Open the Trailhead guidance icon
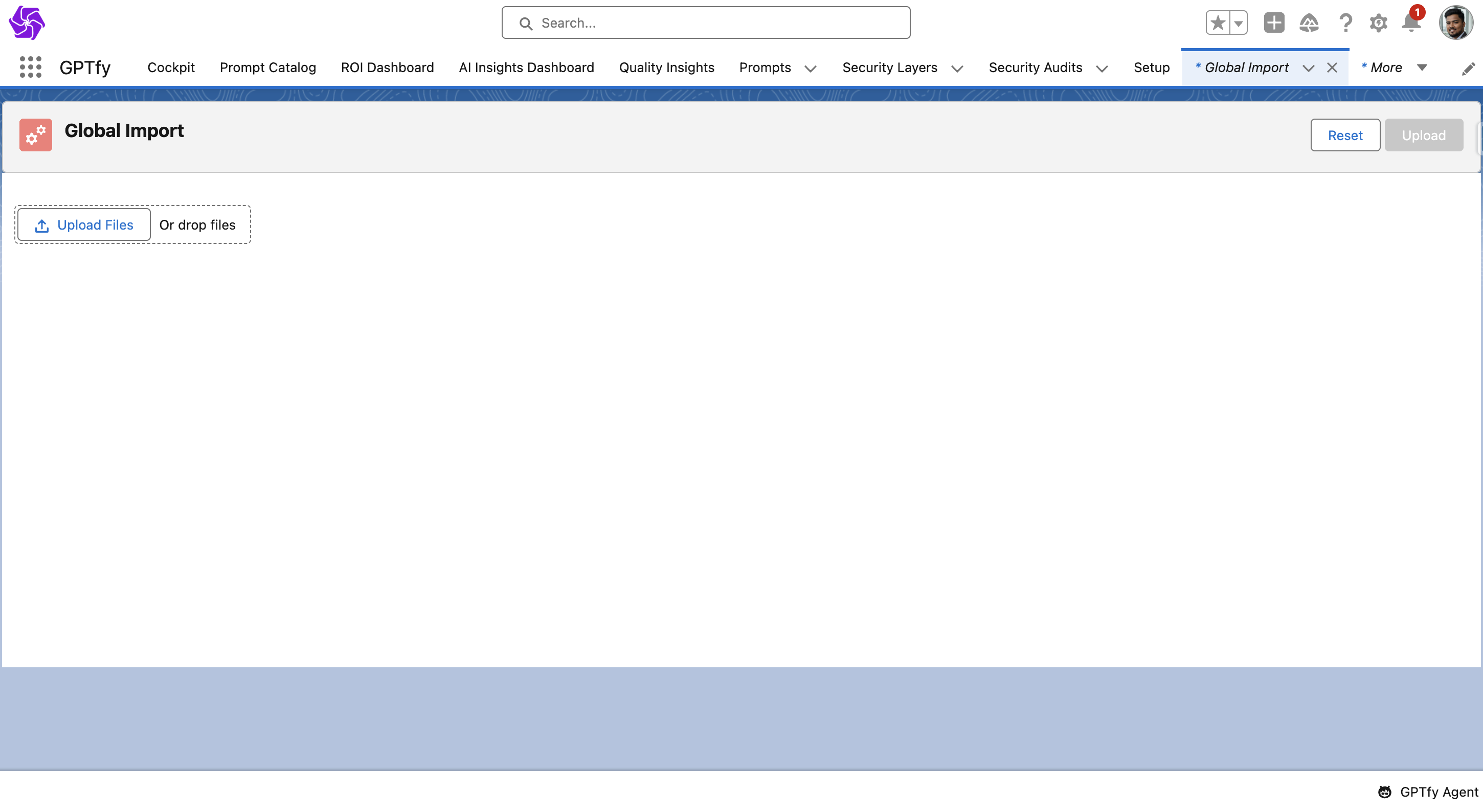The width and height of the screenshot is (1483, 812). click(x=1309, y=23)
